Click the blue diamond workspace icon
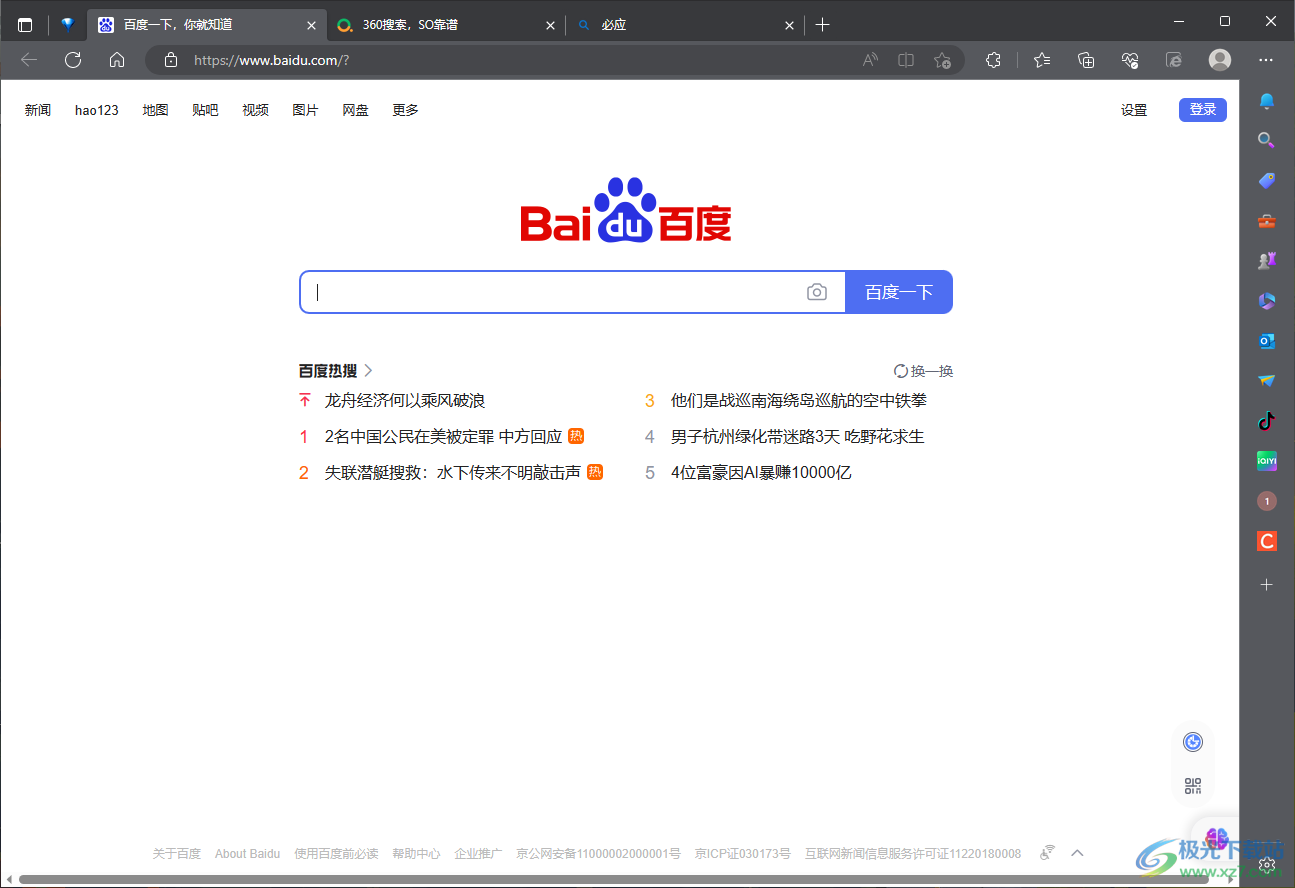The height and width of the screenshot is (888, 1295). pos(67,25)
